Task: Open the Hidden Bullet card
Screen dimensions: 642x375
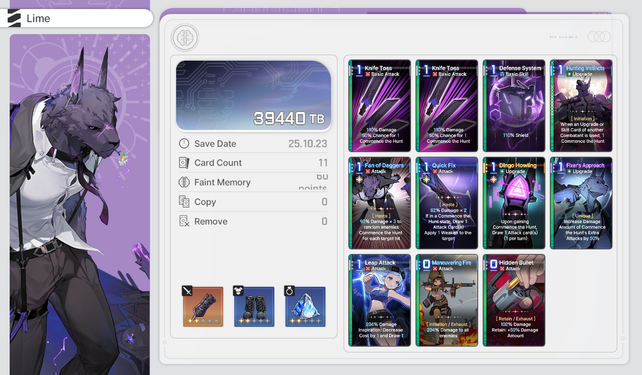Action: pyautogui.click(x=514, y=300)
